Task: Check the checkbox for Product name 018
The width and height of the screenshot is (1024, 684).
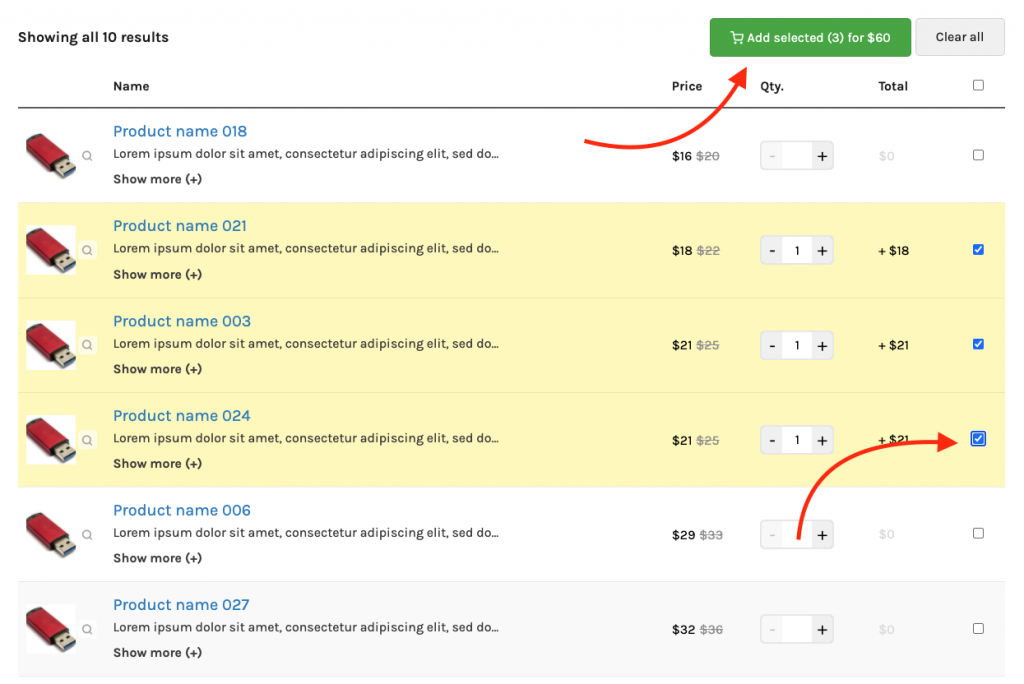Action: tap(978, 154)
